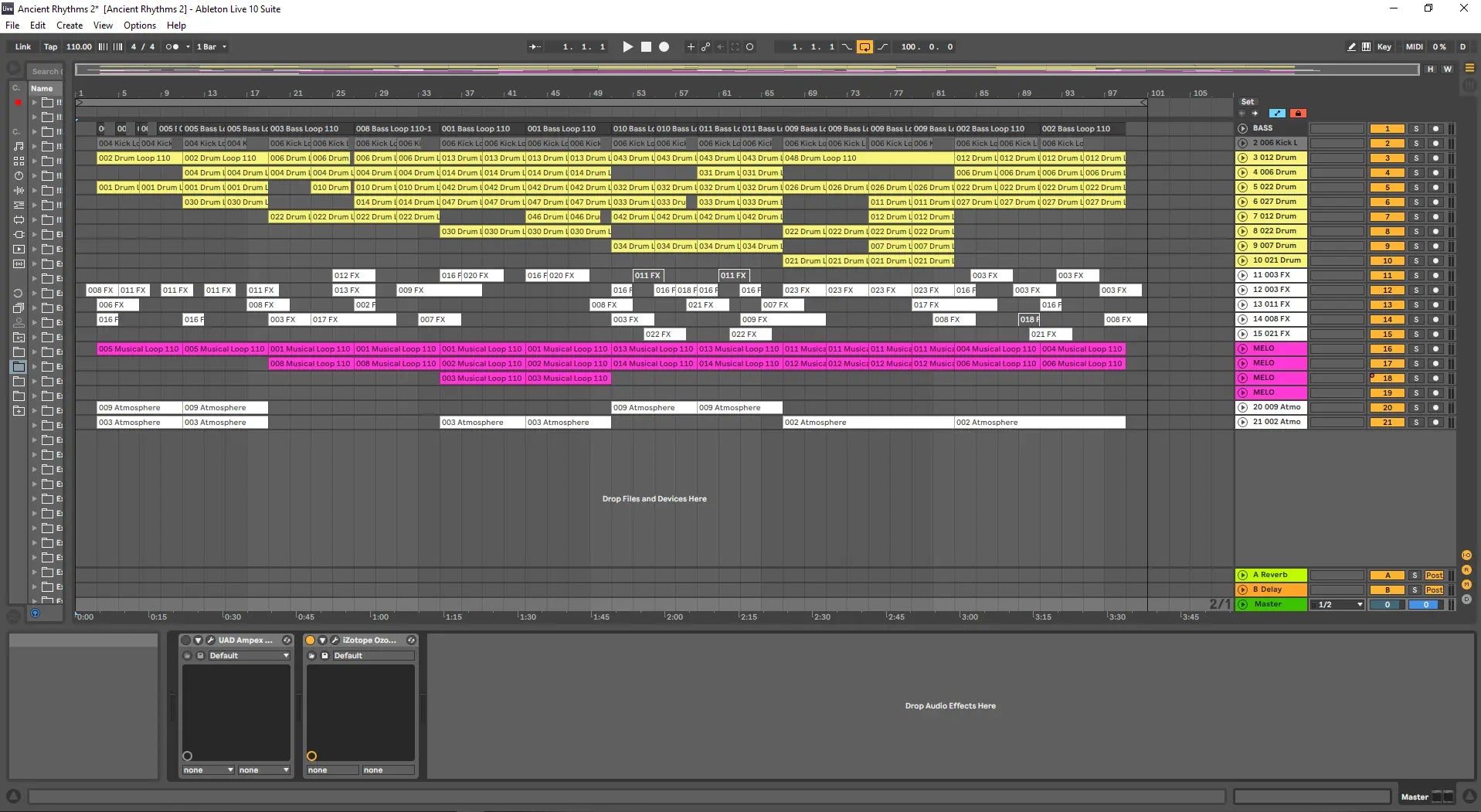Click the browser Search field
1481x812 pixels.
coord(46,71)
